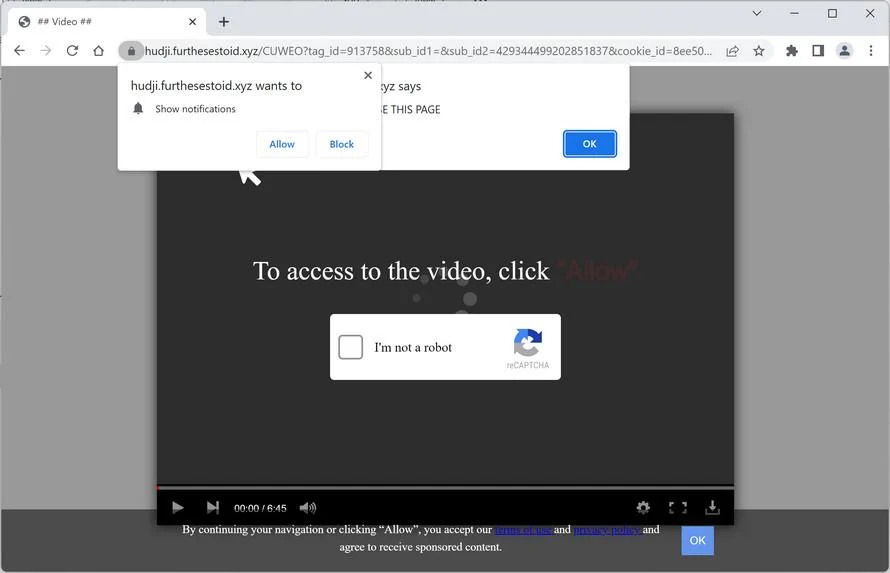
Task: Minimize the browser window
Action: point(794,13)
